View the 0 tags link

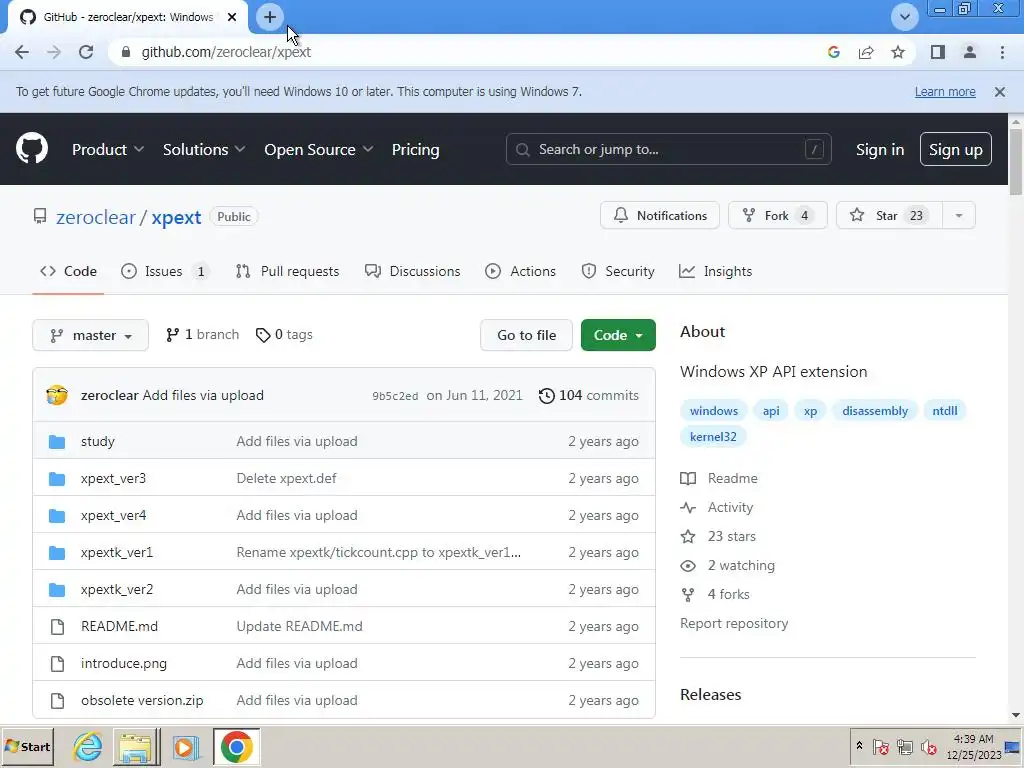[x=284, y=334]
